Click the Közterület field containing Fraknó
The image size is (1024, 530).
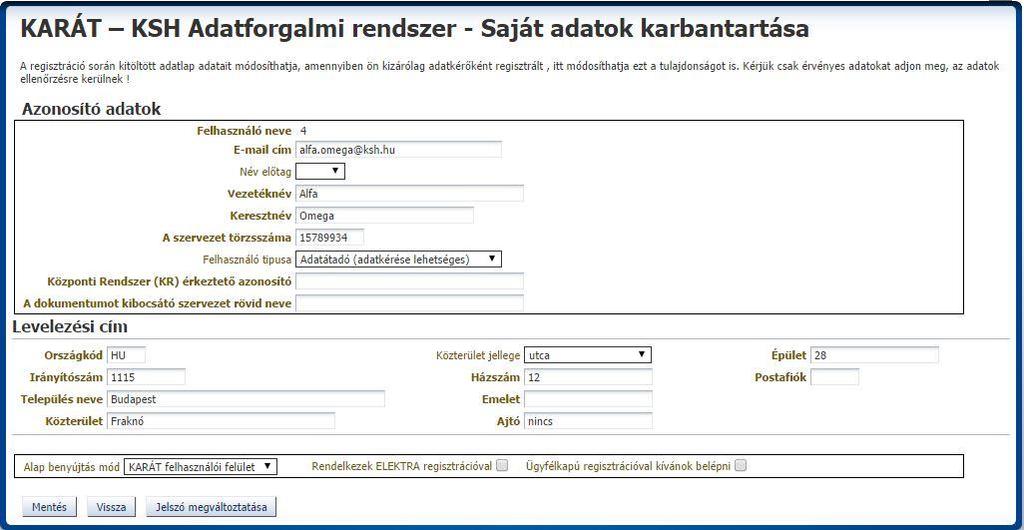click(x=220, y=421)
